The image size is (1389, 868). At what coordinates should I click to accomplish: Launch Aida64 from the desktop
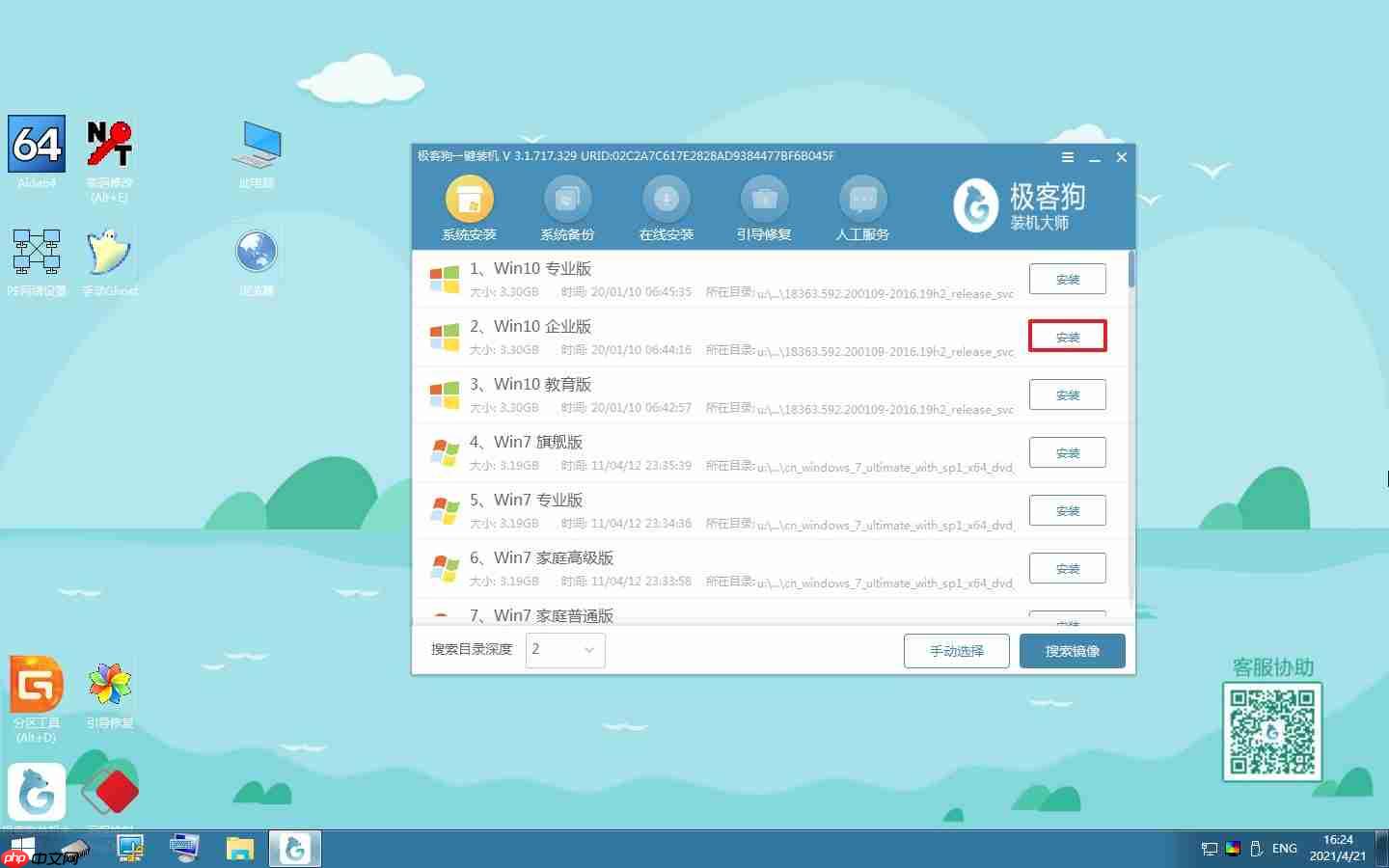36,145
